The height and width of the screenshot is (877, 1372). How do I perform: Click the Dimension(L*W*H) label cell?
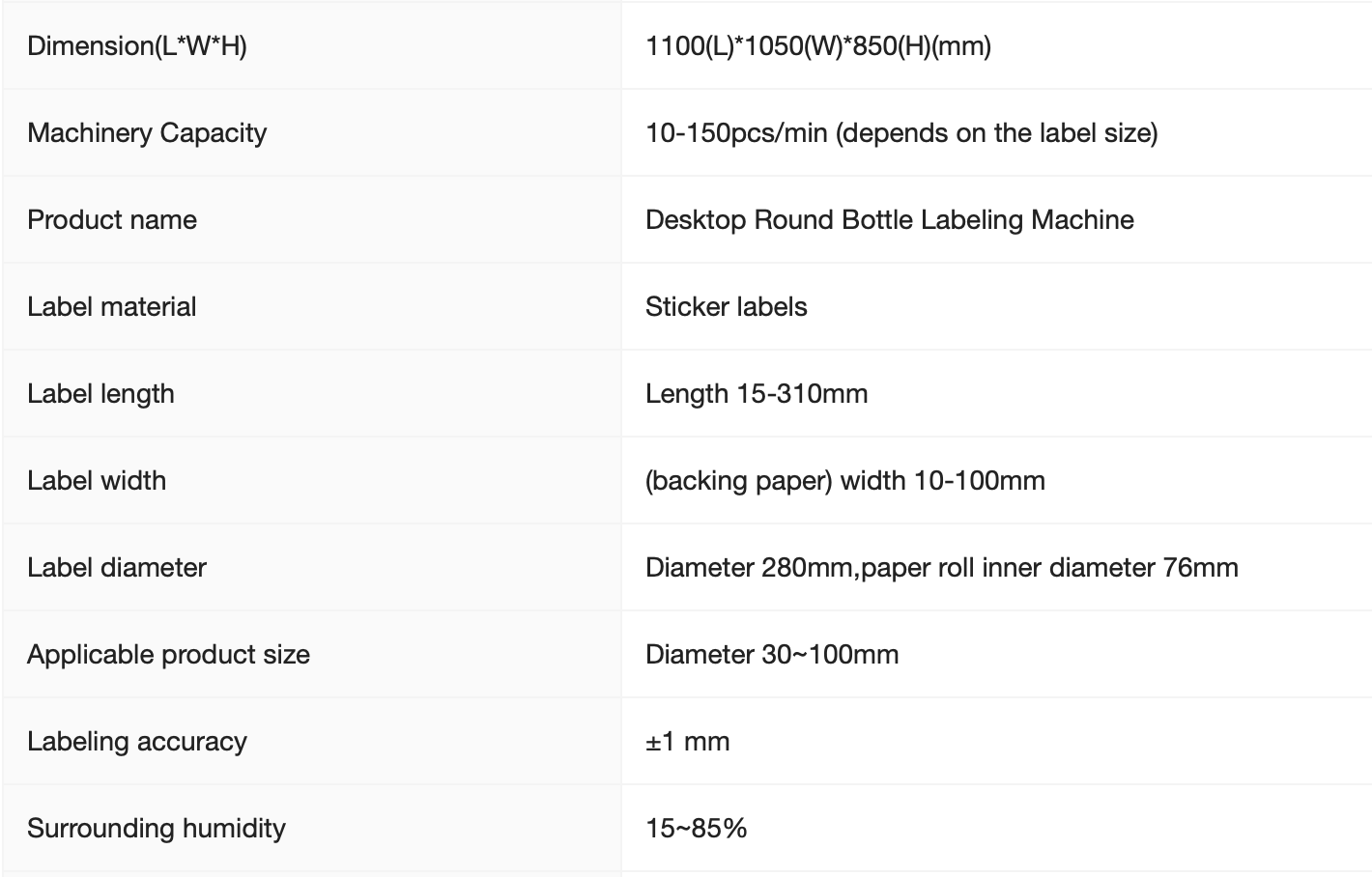point(137,45)
